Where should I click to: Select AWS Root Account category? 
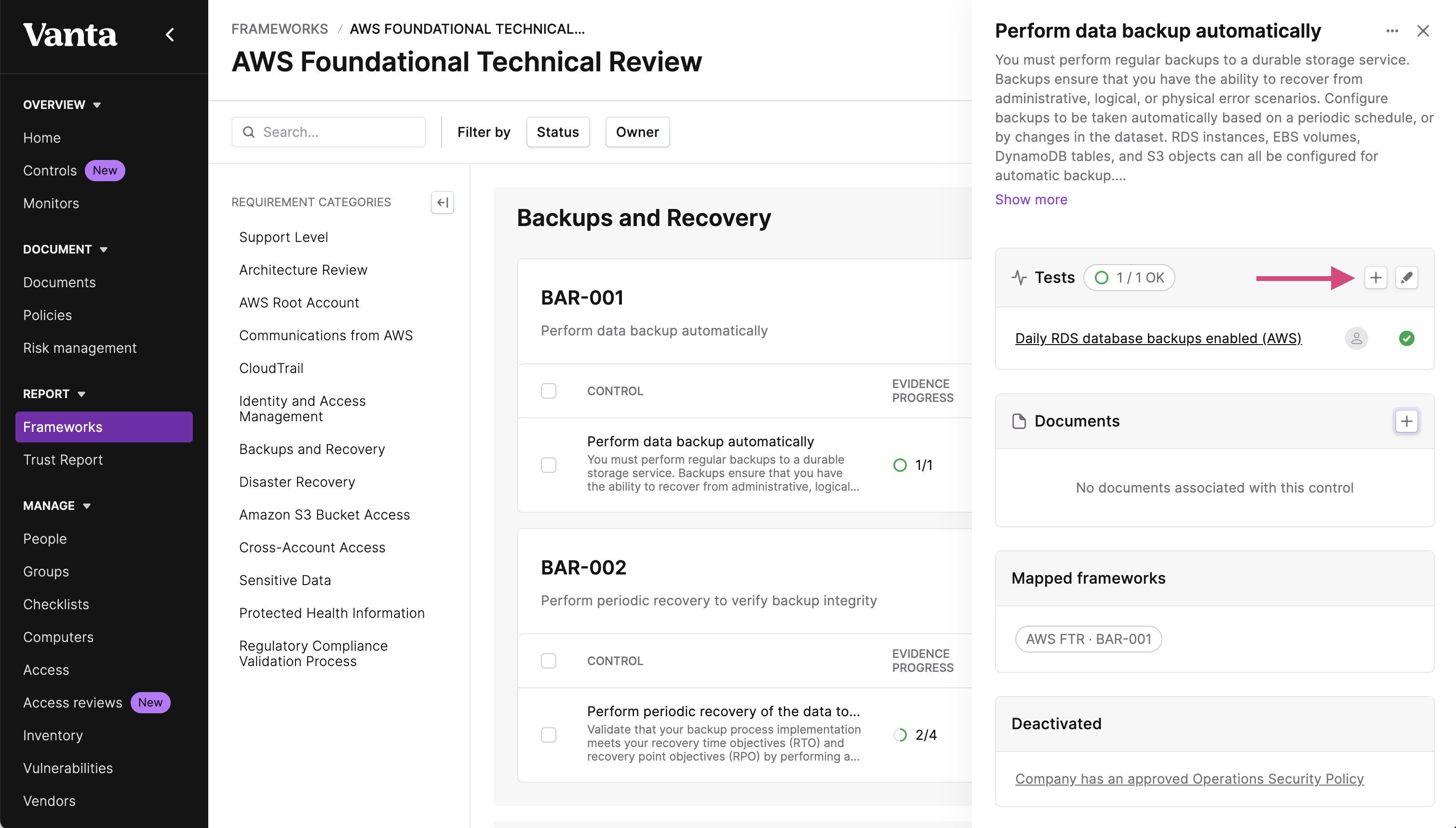point(299,303)
